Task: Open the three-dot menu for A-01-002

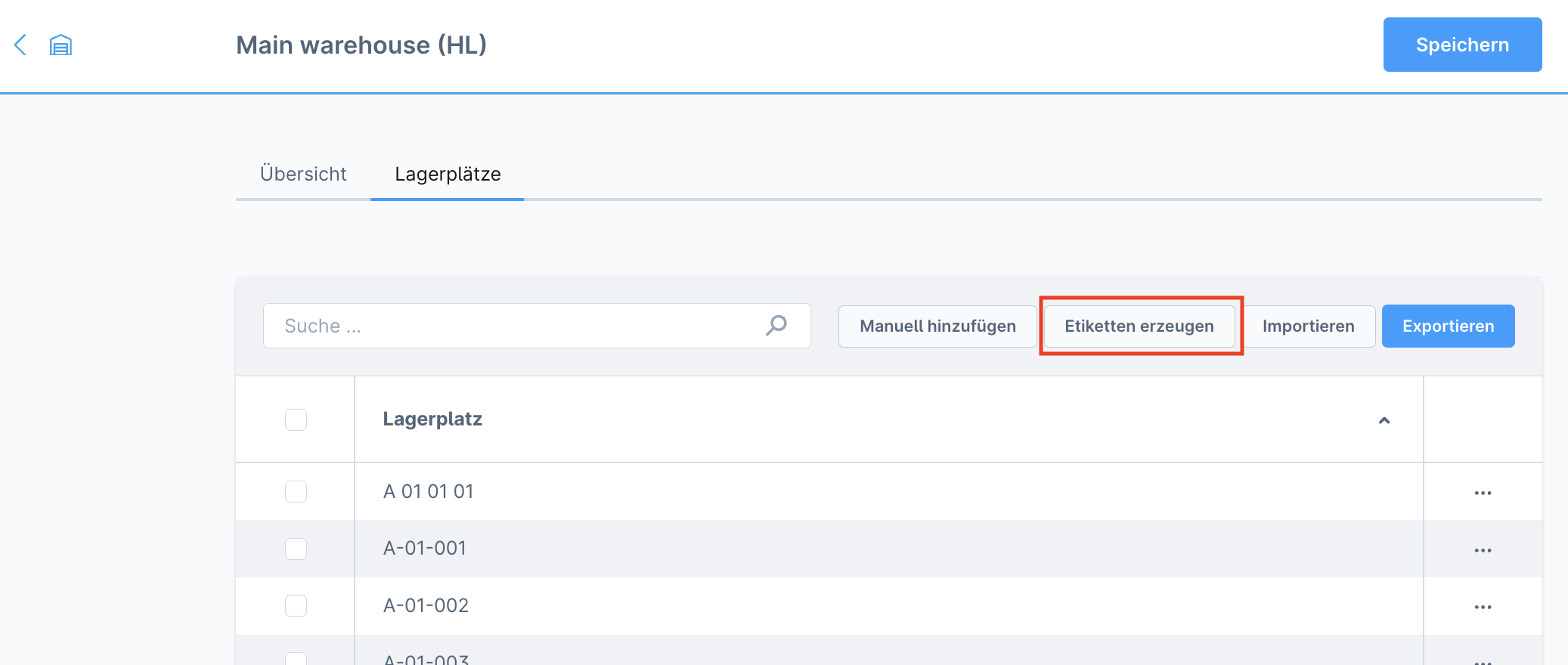Action: coord(1483,607)
